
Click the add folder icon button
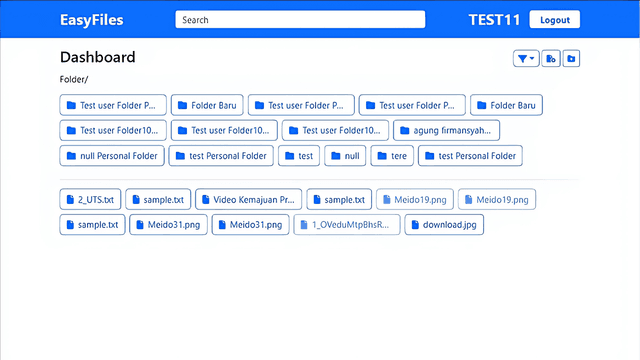(571, 59)
